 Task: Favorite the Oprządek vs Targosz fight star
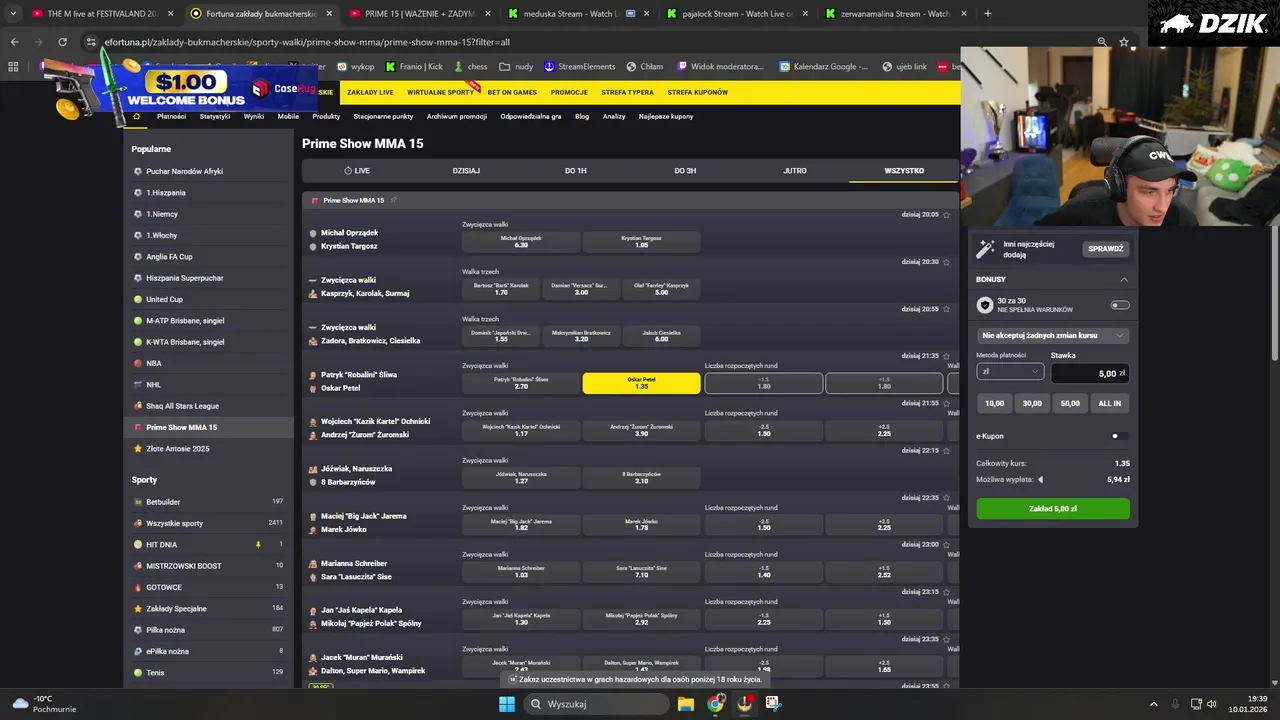pos(946,215)
